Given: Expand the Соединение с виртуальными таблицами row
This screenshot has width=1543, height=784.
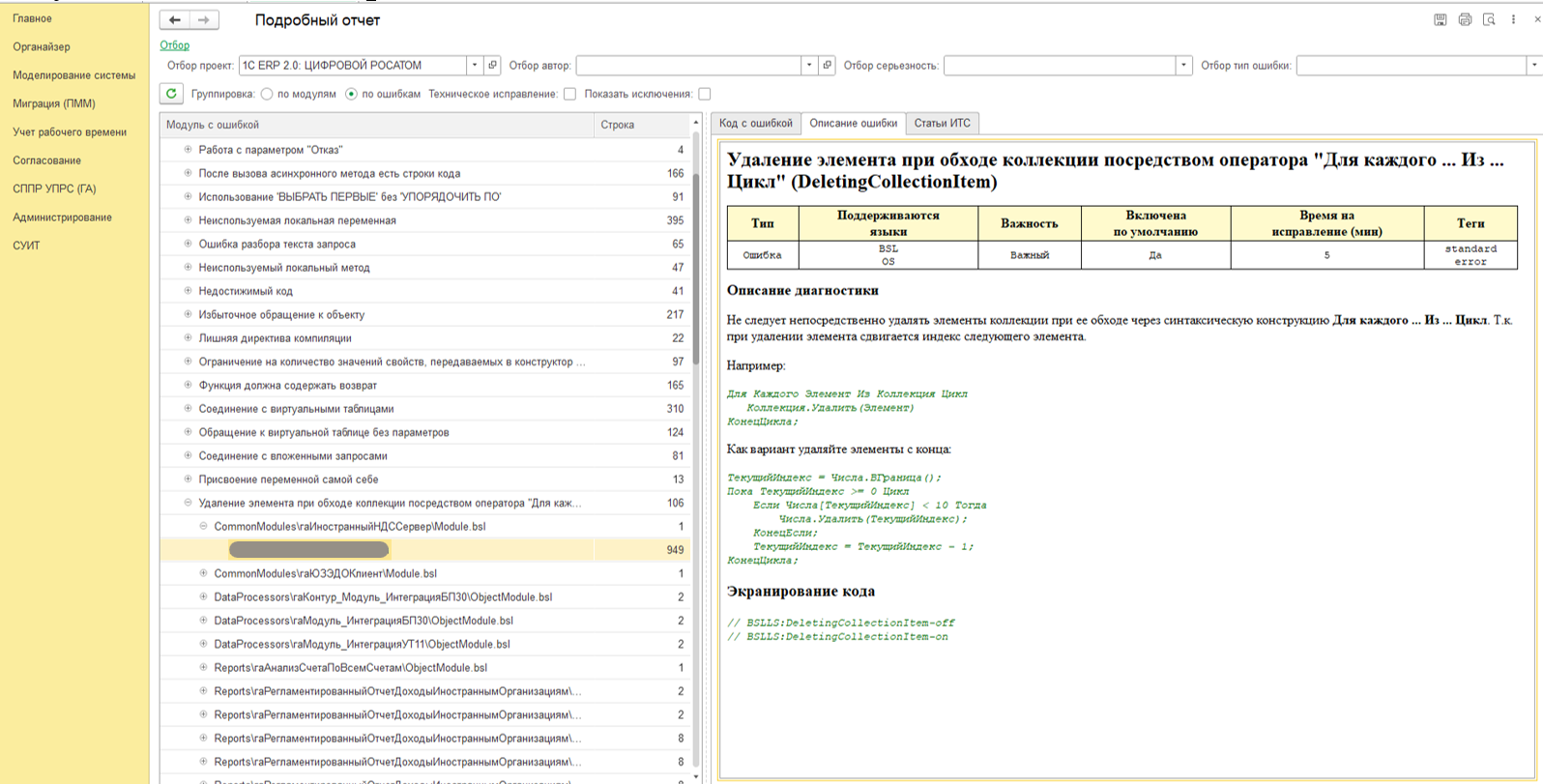Looking at the screenshot, I should [x=188, y=409].
